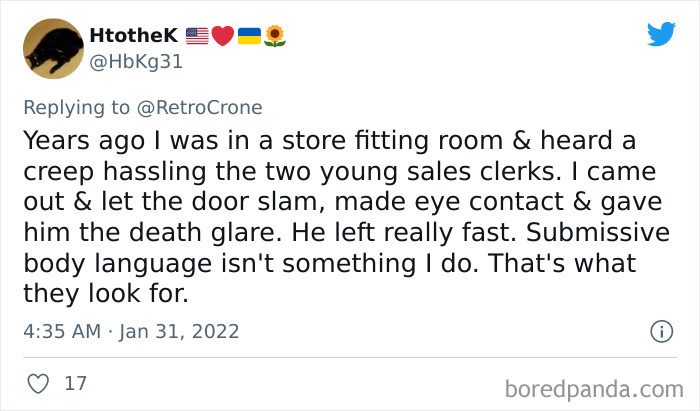The image size is (700, 411).
Task: Click the final line 'they look for.'
Action: click(106, 294)
